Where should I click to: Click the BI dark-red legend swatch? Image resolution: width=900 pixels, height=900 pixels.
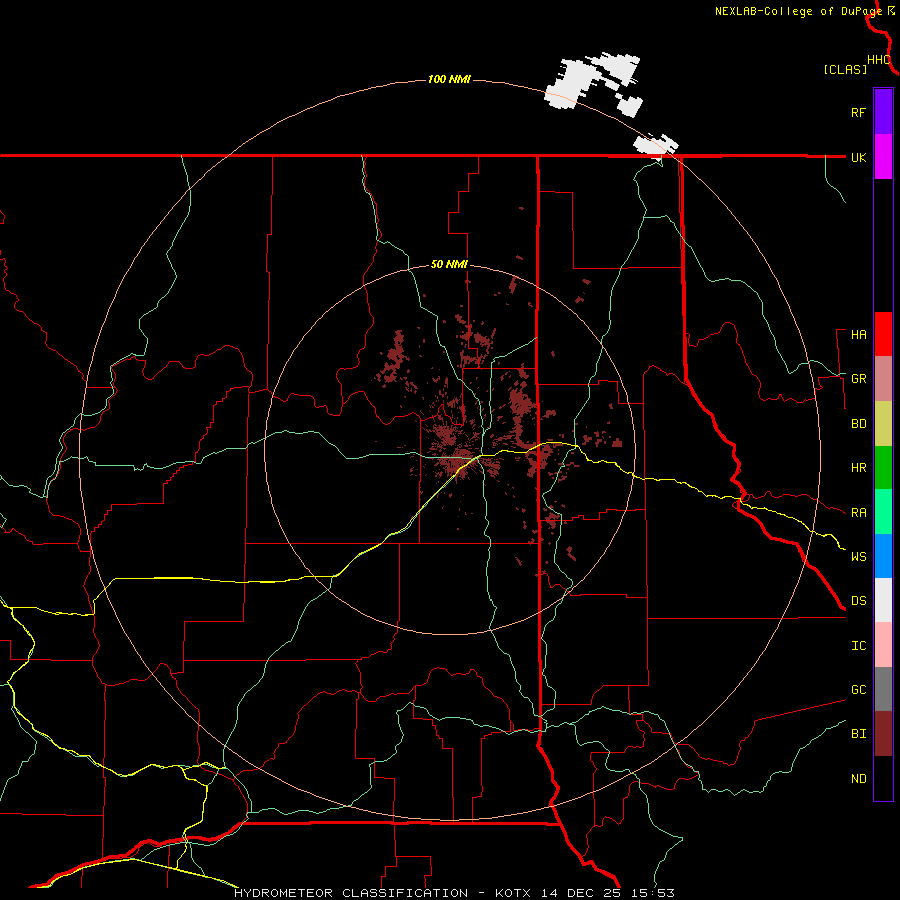pyautogui.click(x=883, y=734)
